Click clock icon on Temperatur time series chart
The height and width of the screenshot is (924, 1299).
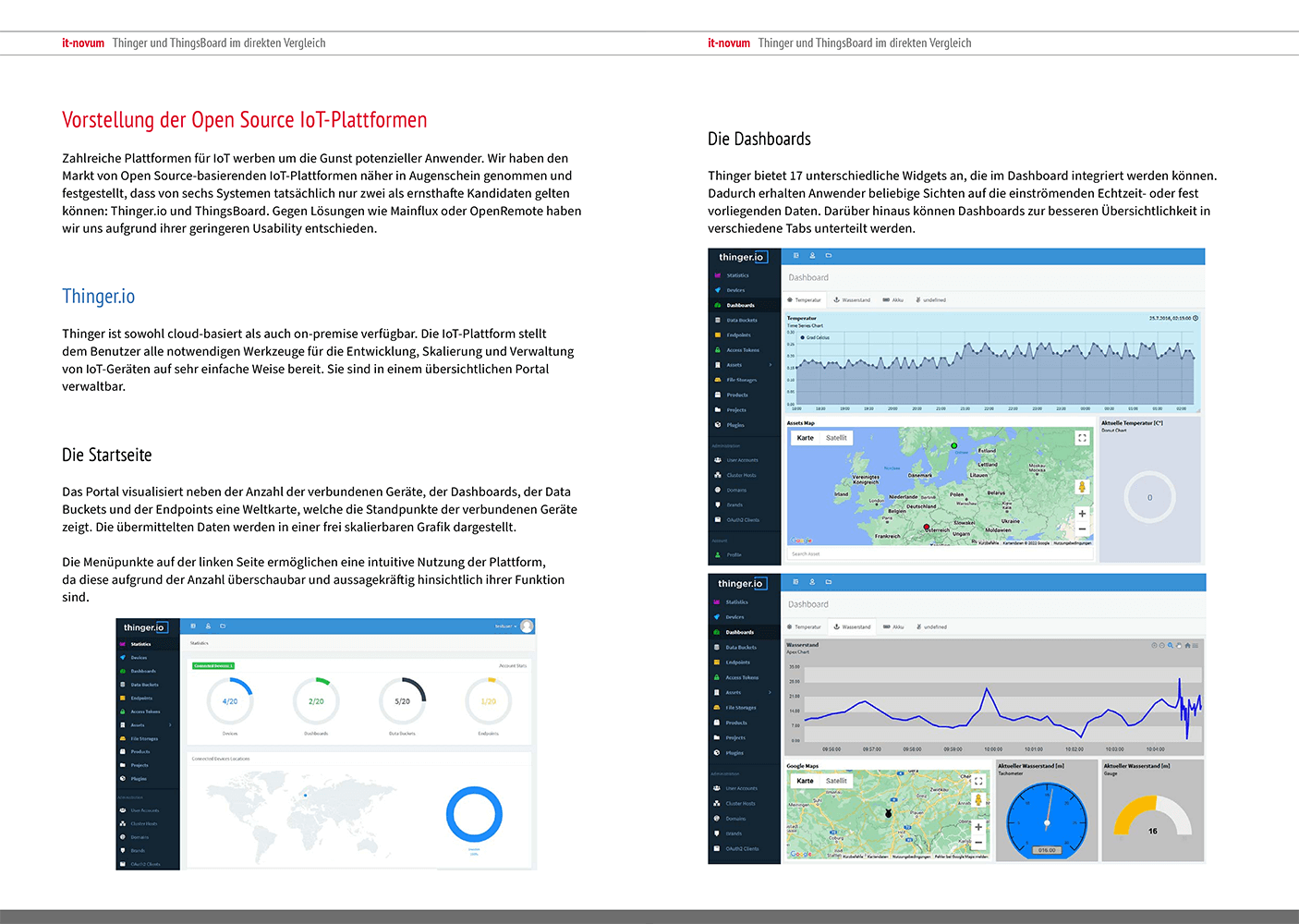click(x=1196, y=318)
